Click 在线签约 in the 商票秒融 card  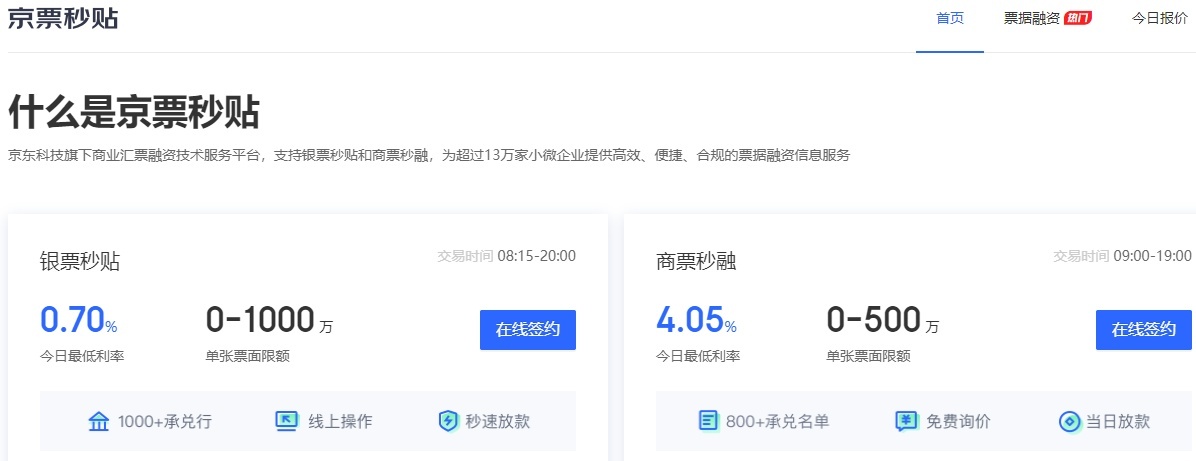[1143, 330]
